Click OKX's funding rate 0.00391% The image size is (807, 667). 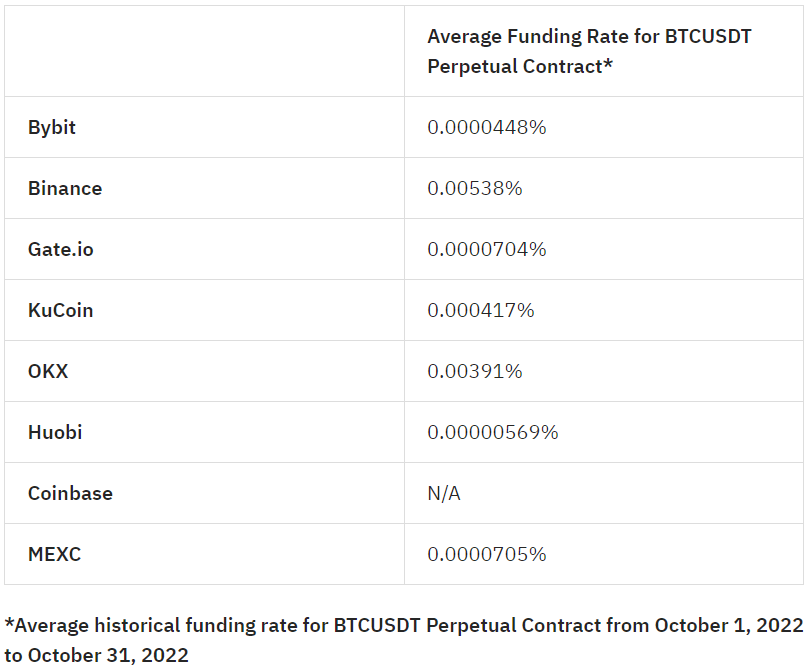point(474,371)
